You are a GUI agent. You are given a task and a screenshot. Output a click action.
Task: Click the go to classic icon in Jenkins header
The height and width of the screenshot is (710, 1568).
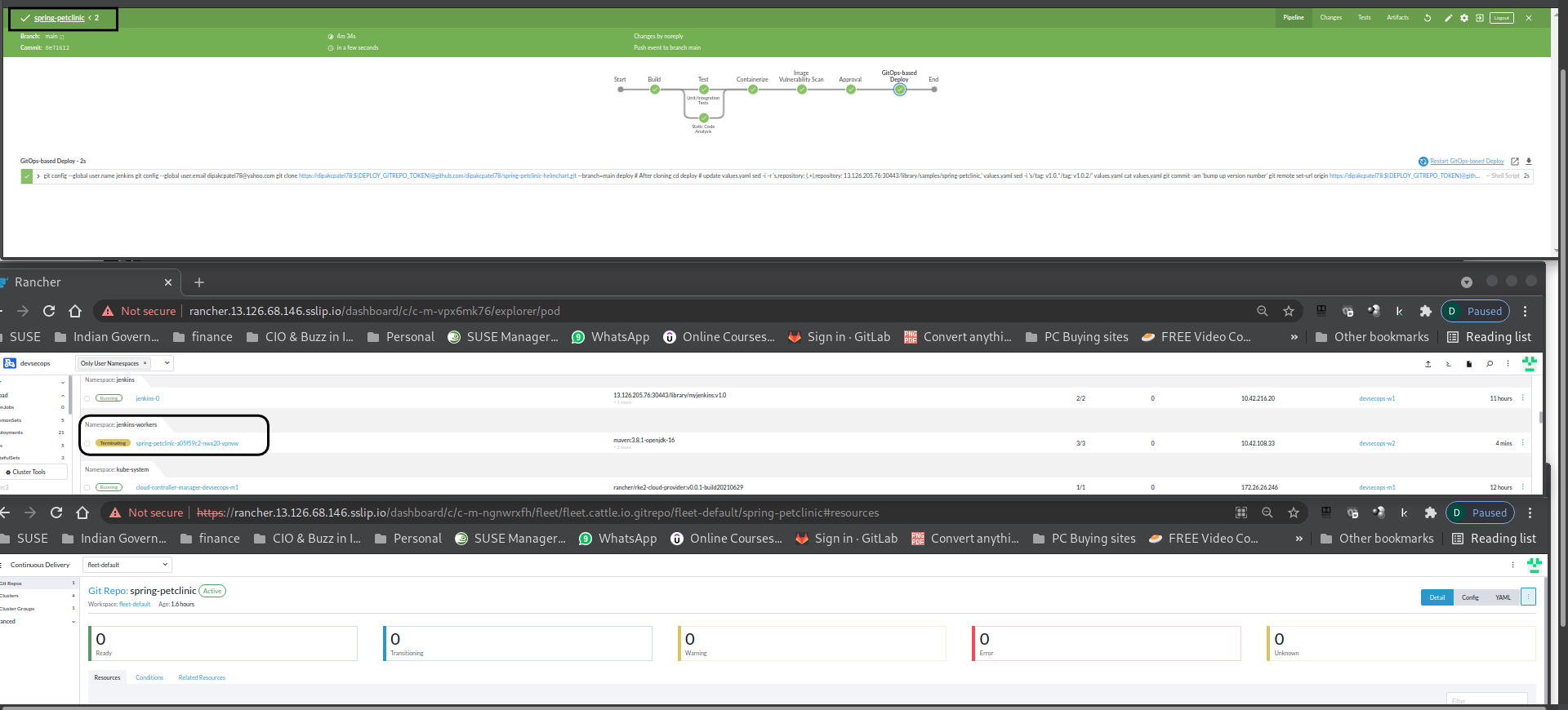1480,18
